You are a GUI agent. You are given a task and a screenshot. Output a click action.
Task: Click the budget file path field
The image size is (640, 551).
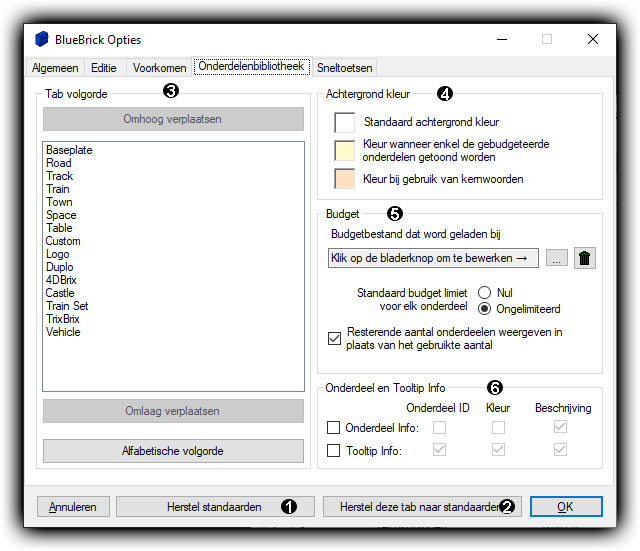(433, 258)
